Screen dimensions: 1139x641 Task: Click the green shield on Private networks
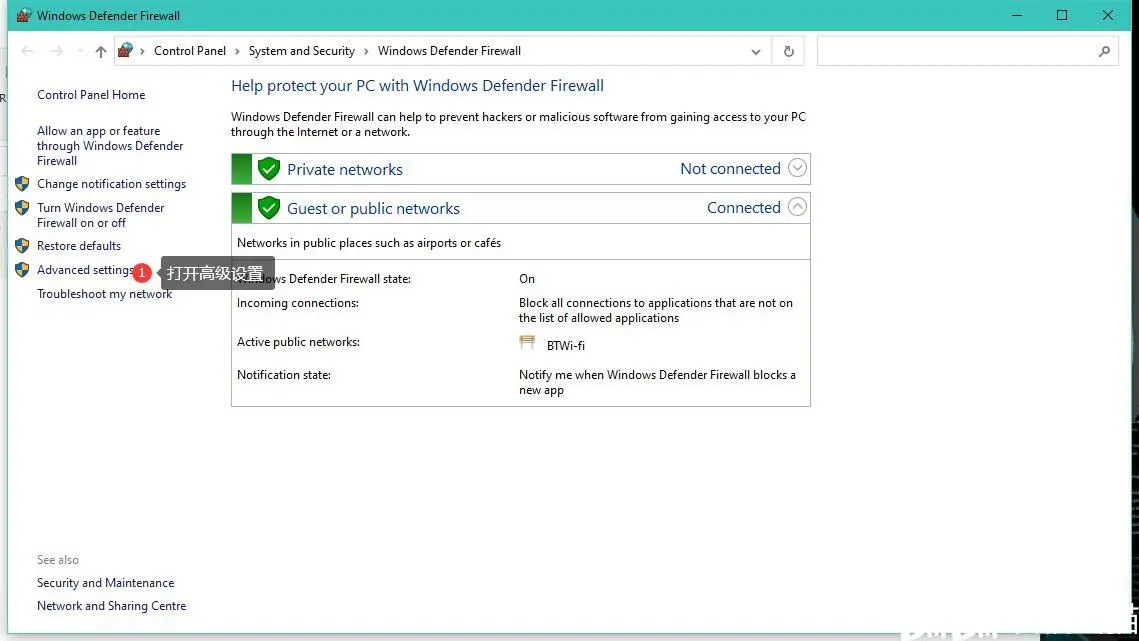pos(268,168)
